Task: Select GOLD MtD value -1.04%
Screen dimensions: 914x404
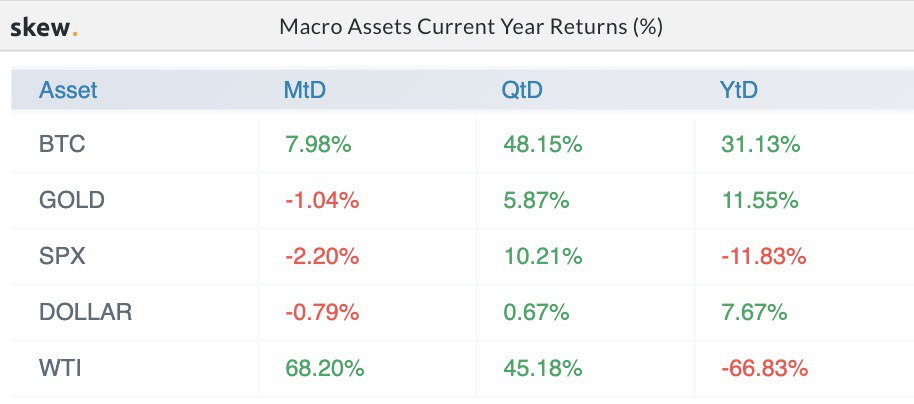Action: coord(321,201)
